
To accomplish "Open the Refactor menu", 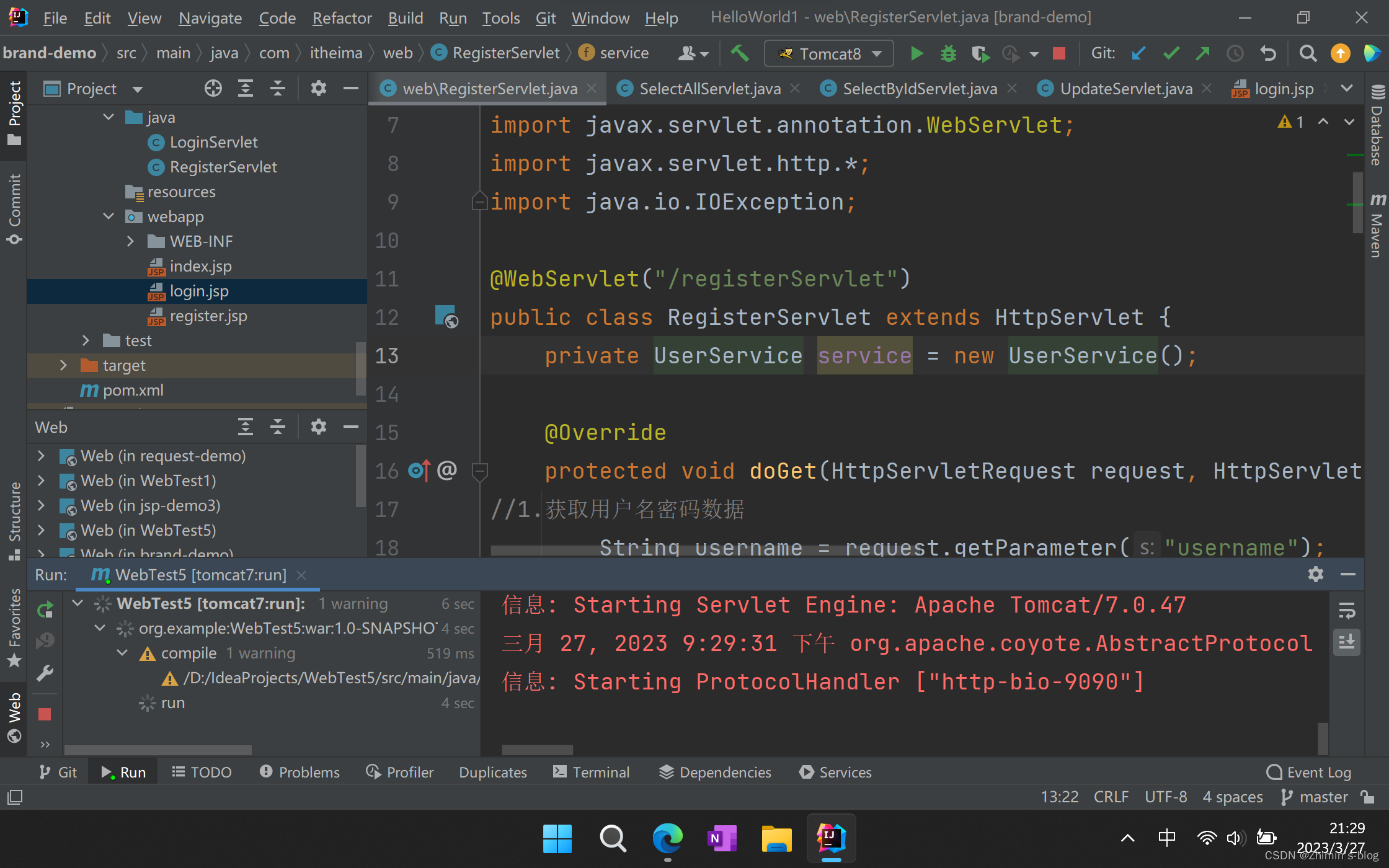I will pyautogui.click(x=342, y=18).
